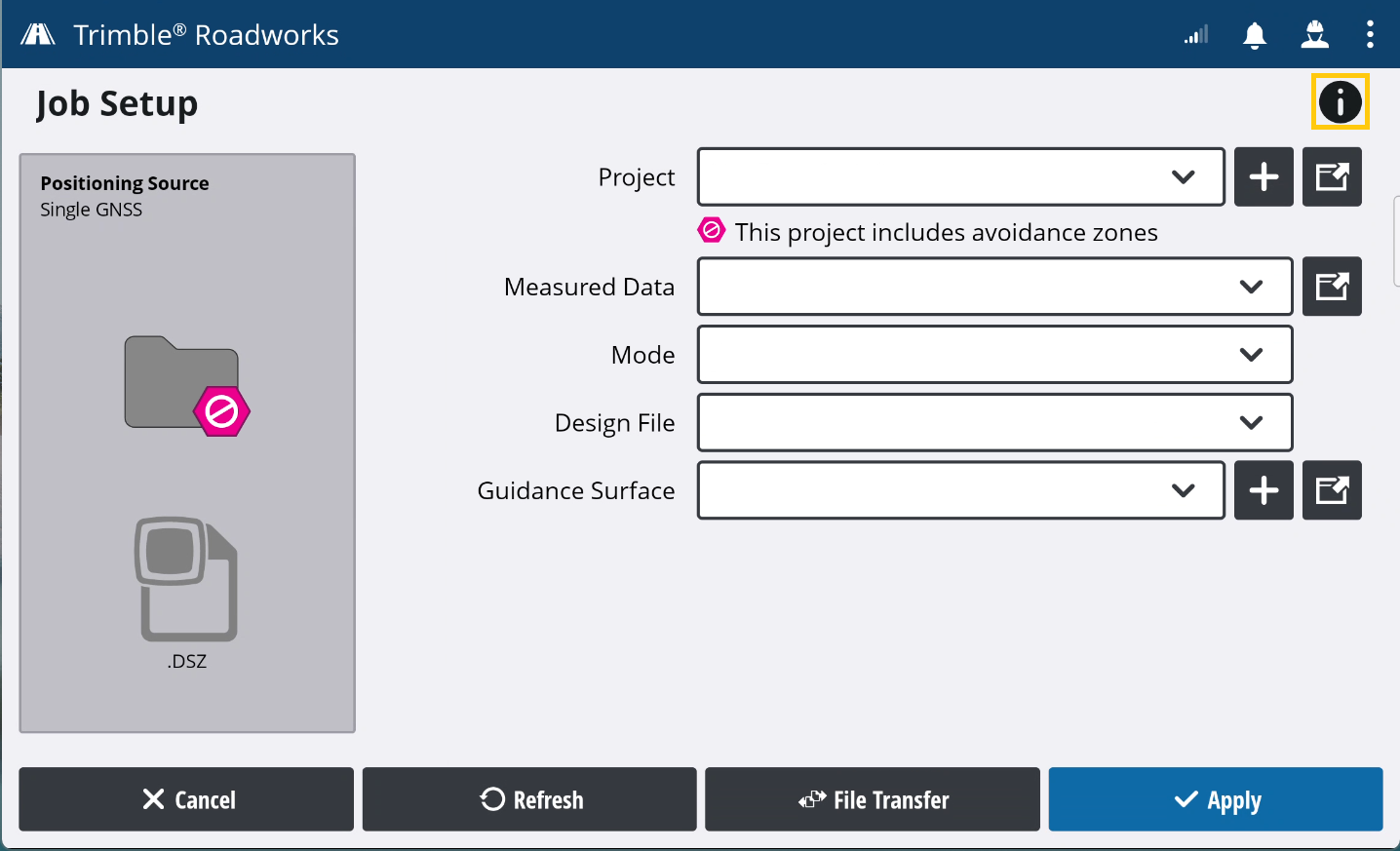Click the export icon beside Guidance Surface
Viewport: 1400px width, 851px height.
[1332, 490]
